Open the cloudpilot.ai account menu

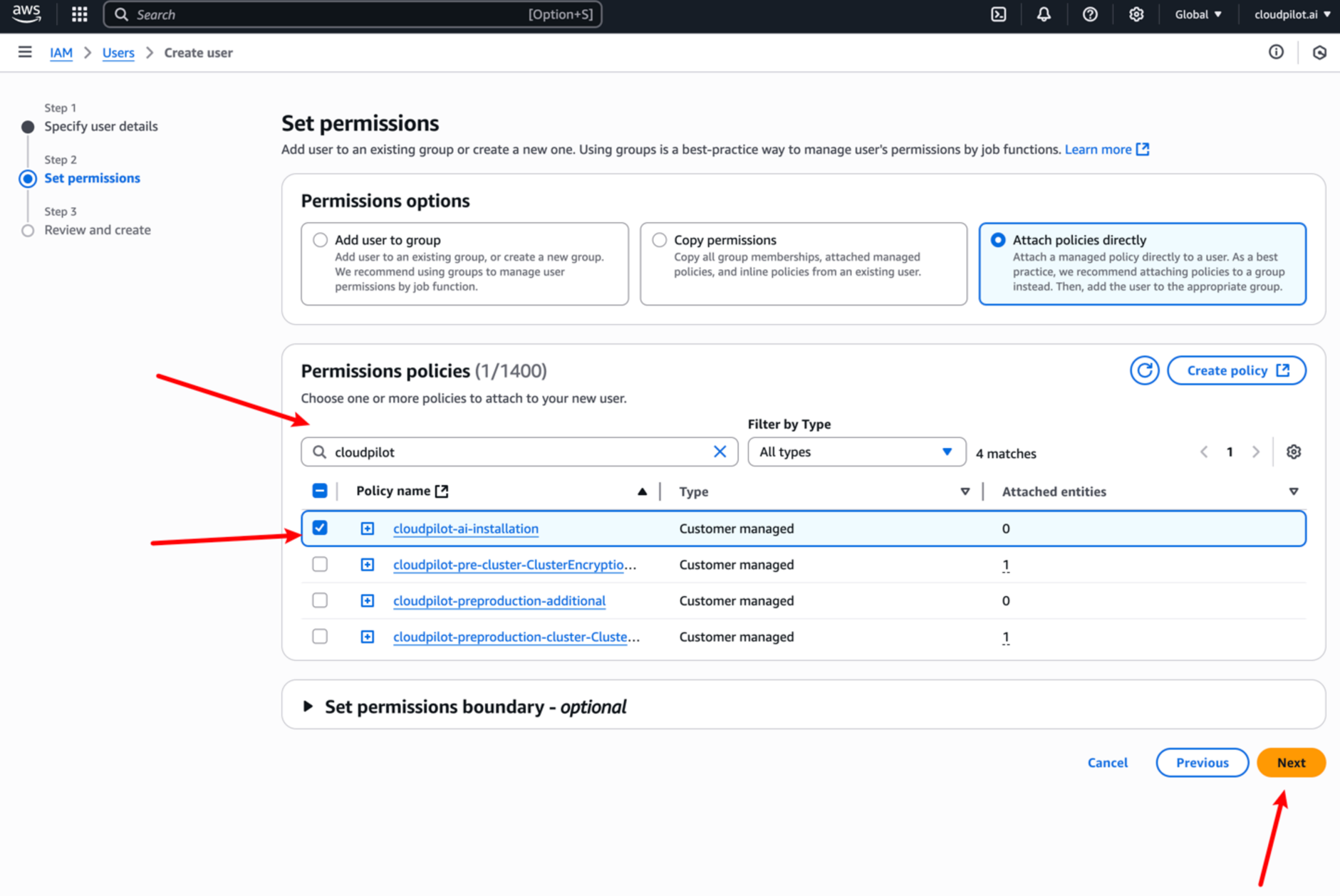pyautogui.click(x=1291, y=14)
